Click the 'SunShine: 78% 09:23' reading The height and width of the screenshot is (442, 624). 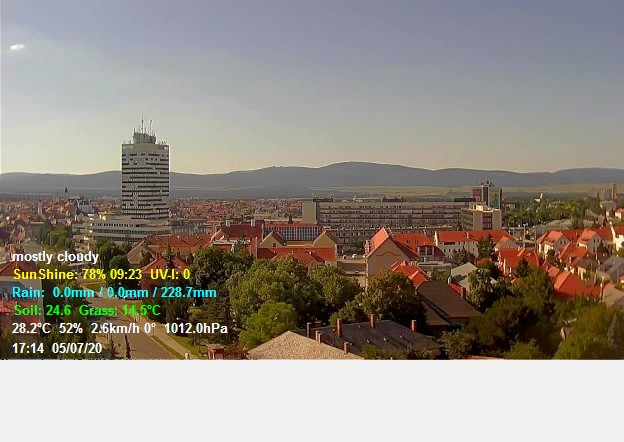pyautogui.click(x=78, y=274)
